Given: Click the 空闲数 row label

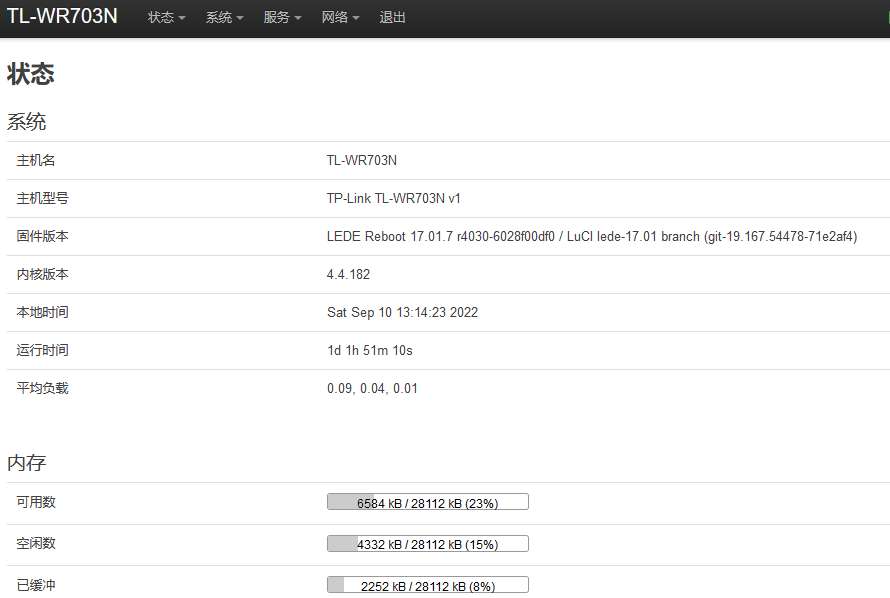Looking at the screenshot, I should 36,544.
